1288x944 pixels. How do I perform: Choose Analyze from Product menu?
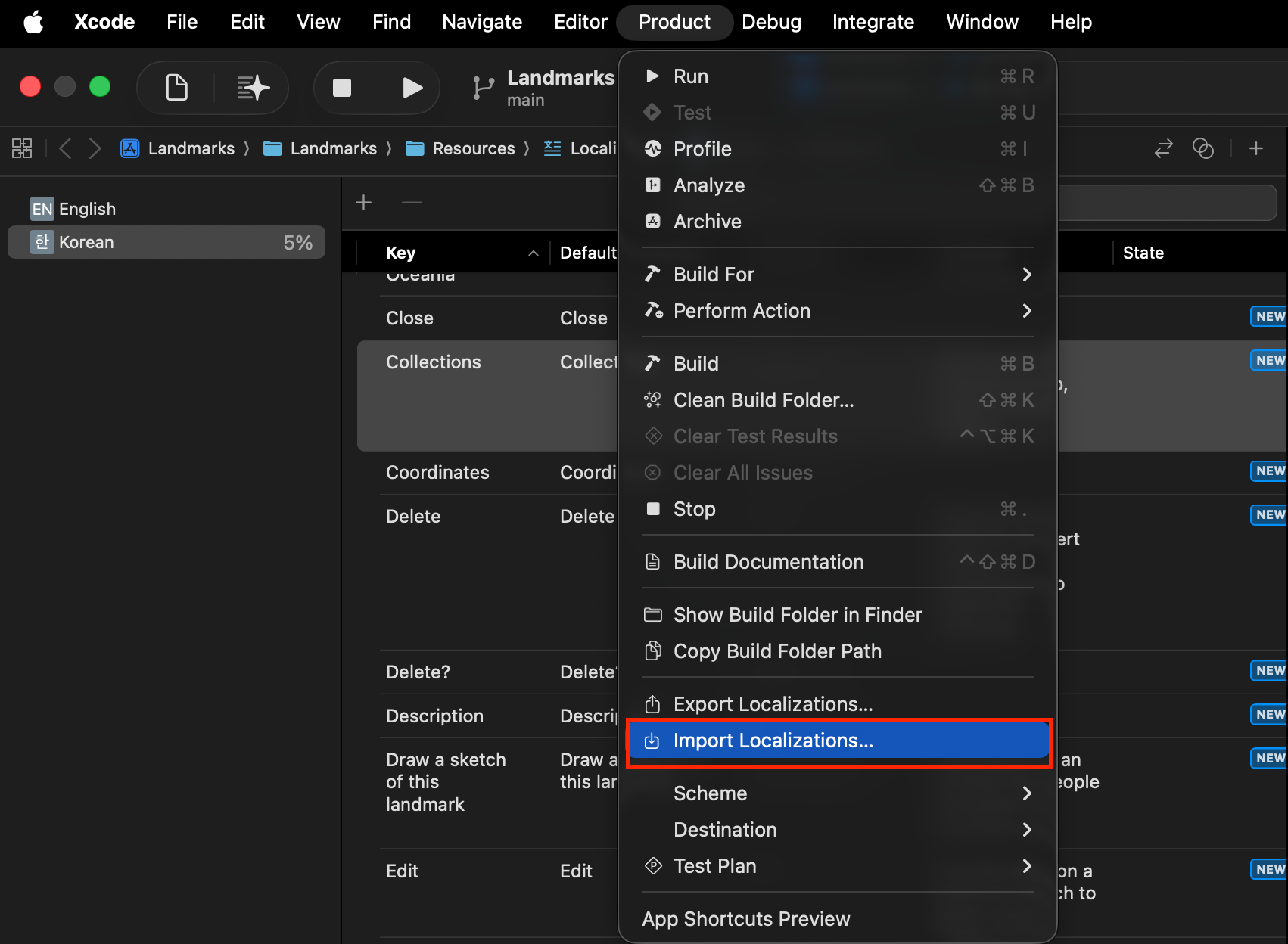pyautogui.click(x=838, y=185)
